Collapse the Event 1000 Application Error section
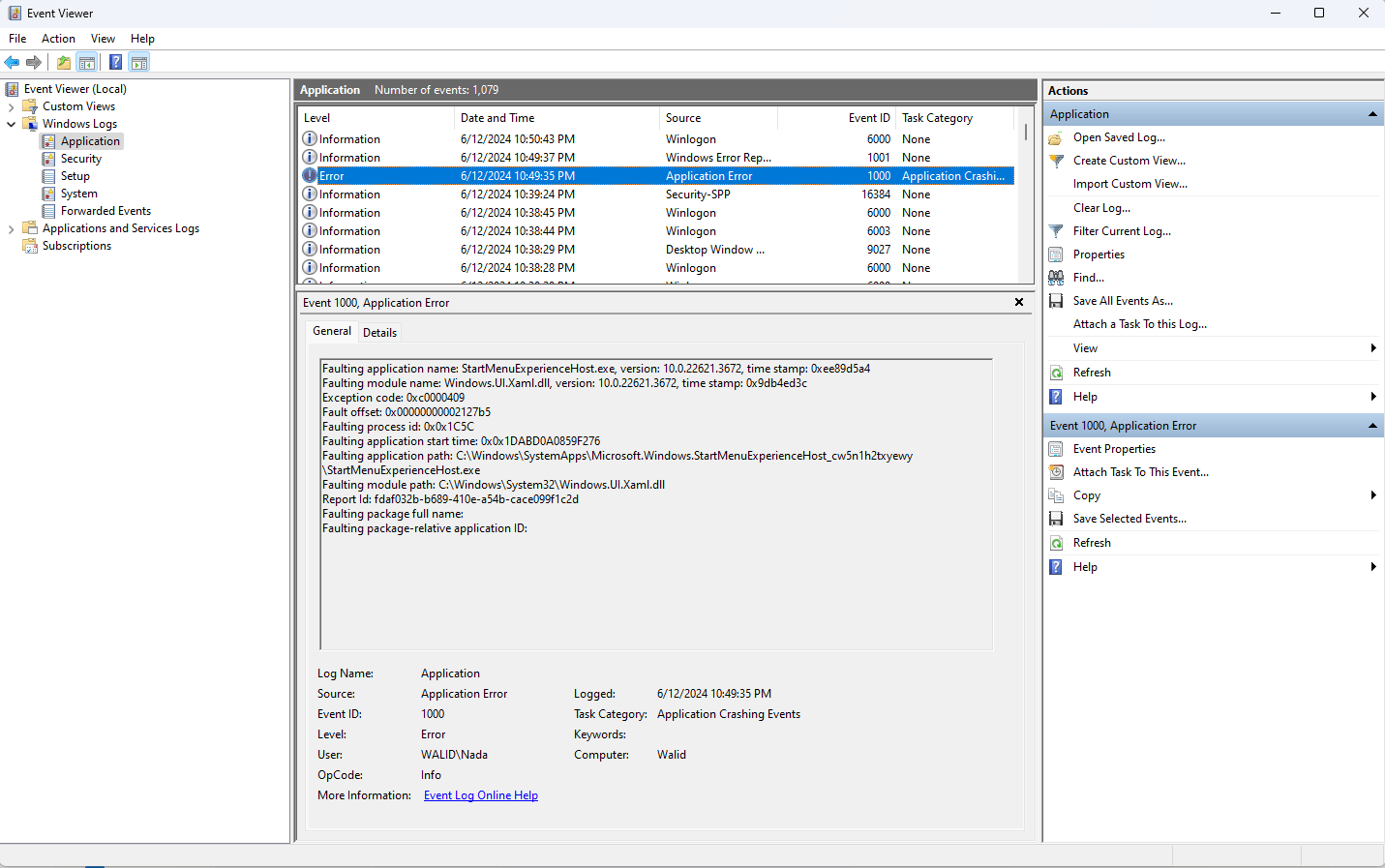The width and height of the screenshot is (1385, 868). click(x=1372, y=425)
